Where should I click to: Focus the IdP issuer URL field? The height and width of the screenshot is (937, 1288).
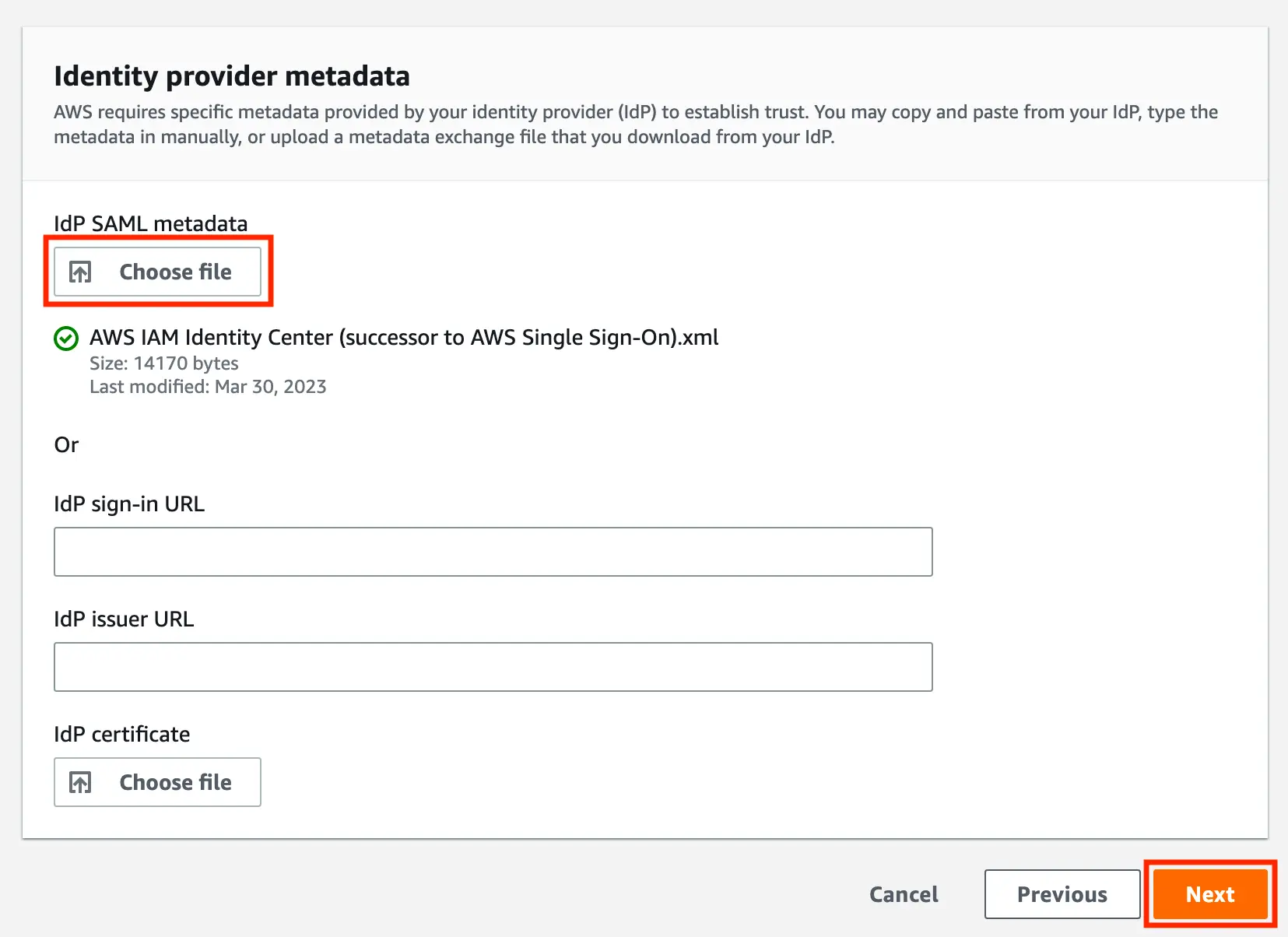pos(493,667)
